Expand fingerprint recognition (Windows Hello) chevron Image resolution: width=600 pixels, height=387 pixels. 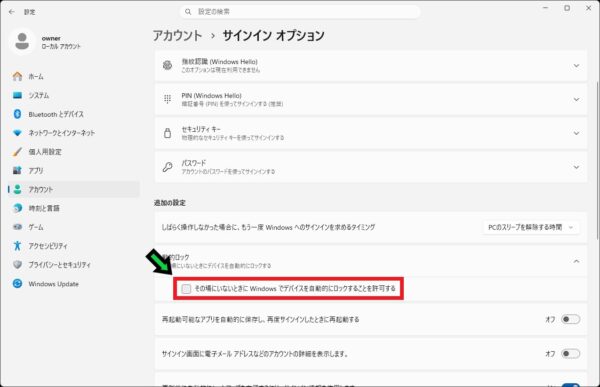[x=576, y=65]
